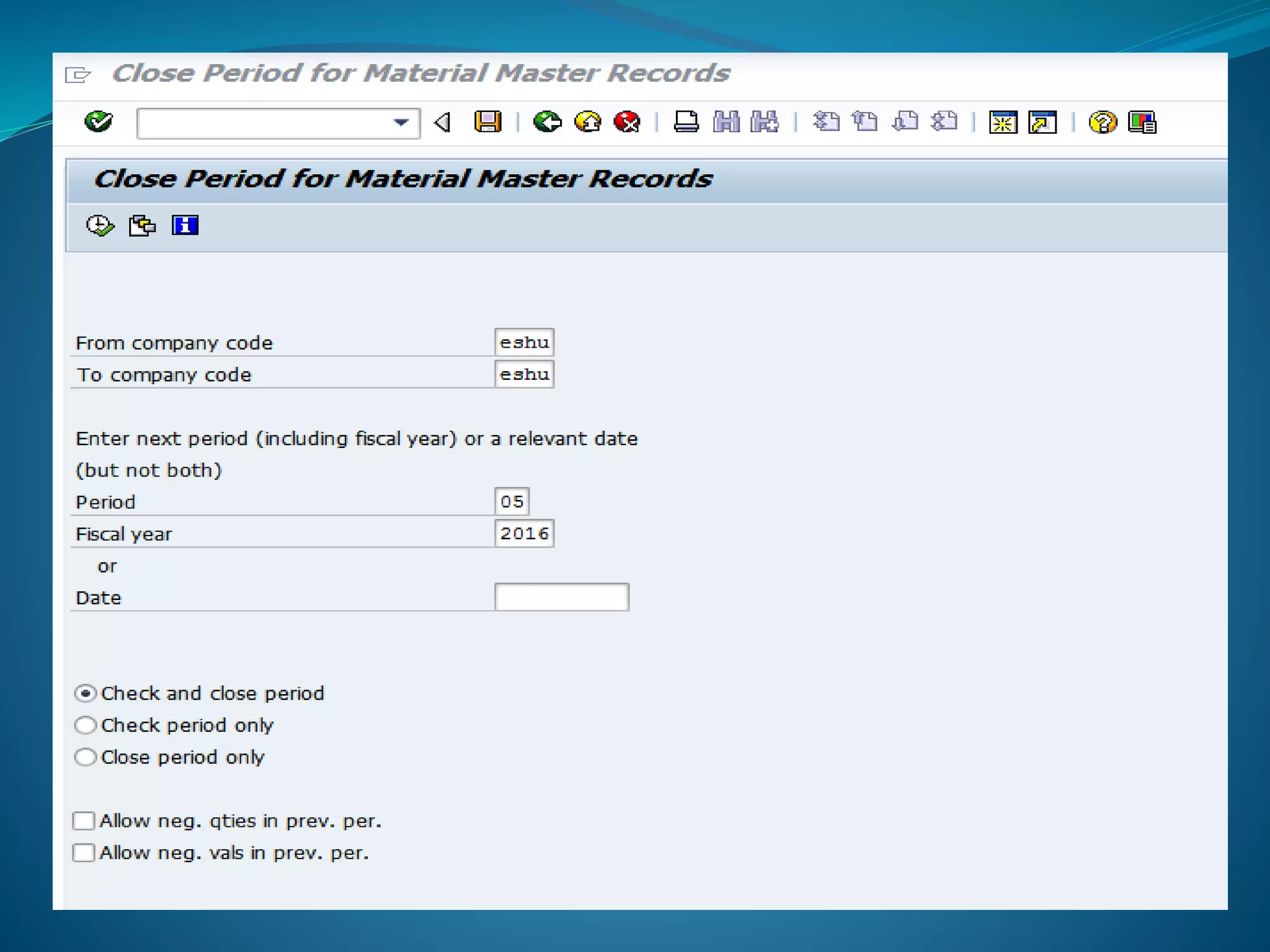
Task: Click the Get Variant icon
Action: [142, 226]
